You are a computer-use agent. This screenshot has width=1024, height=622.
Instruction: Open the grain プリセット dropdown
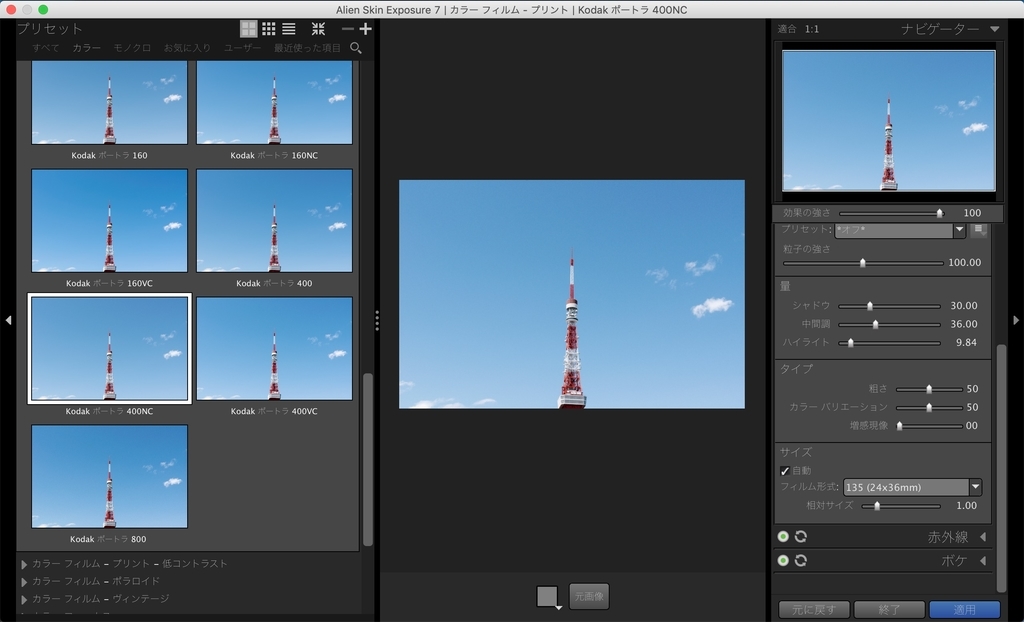pos(900,230)
